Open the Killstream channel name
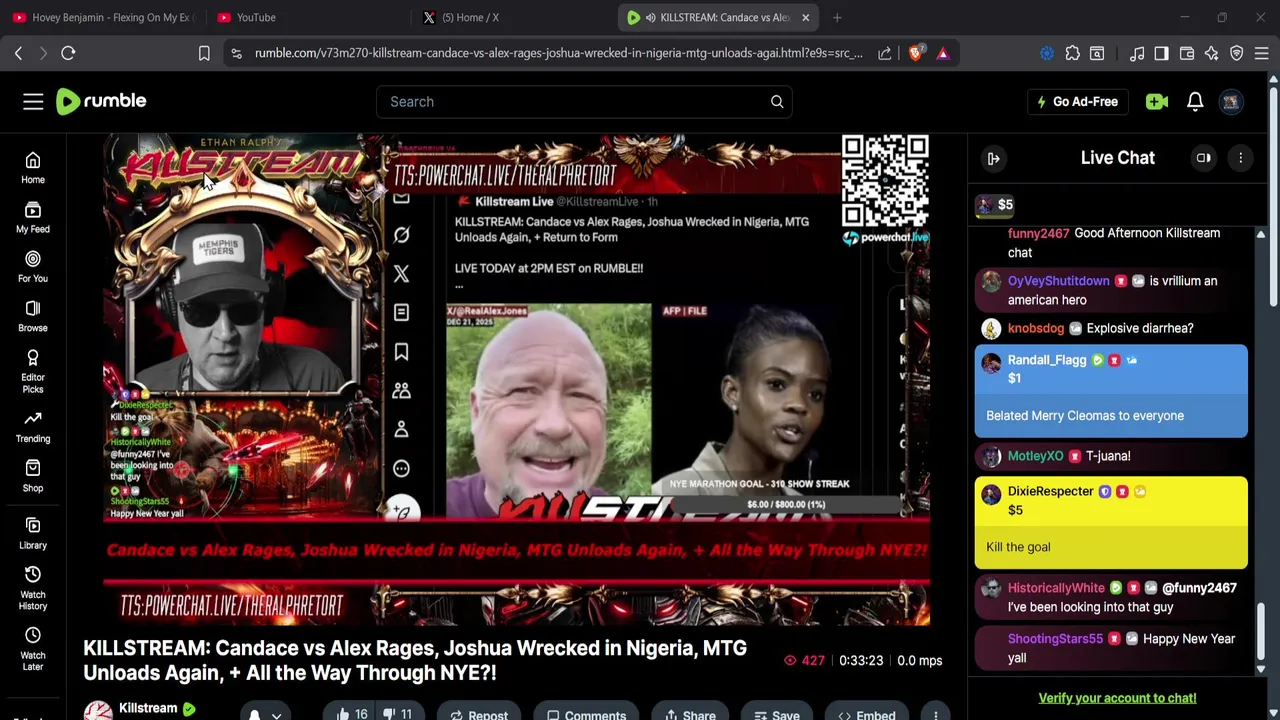This screenshot has width=1280, height=720. pos(148,708)
